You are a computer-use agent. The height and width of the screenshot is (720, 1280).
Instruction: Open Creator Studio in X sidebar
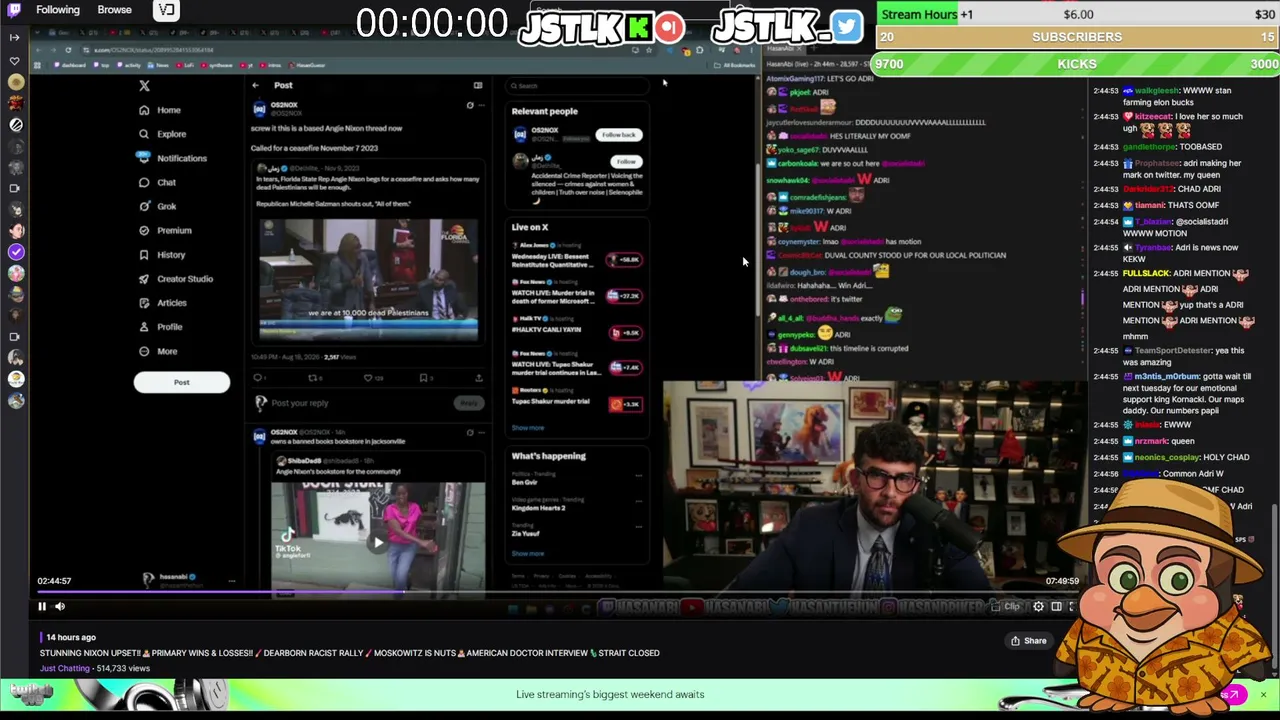(176, 279)
